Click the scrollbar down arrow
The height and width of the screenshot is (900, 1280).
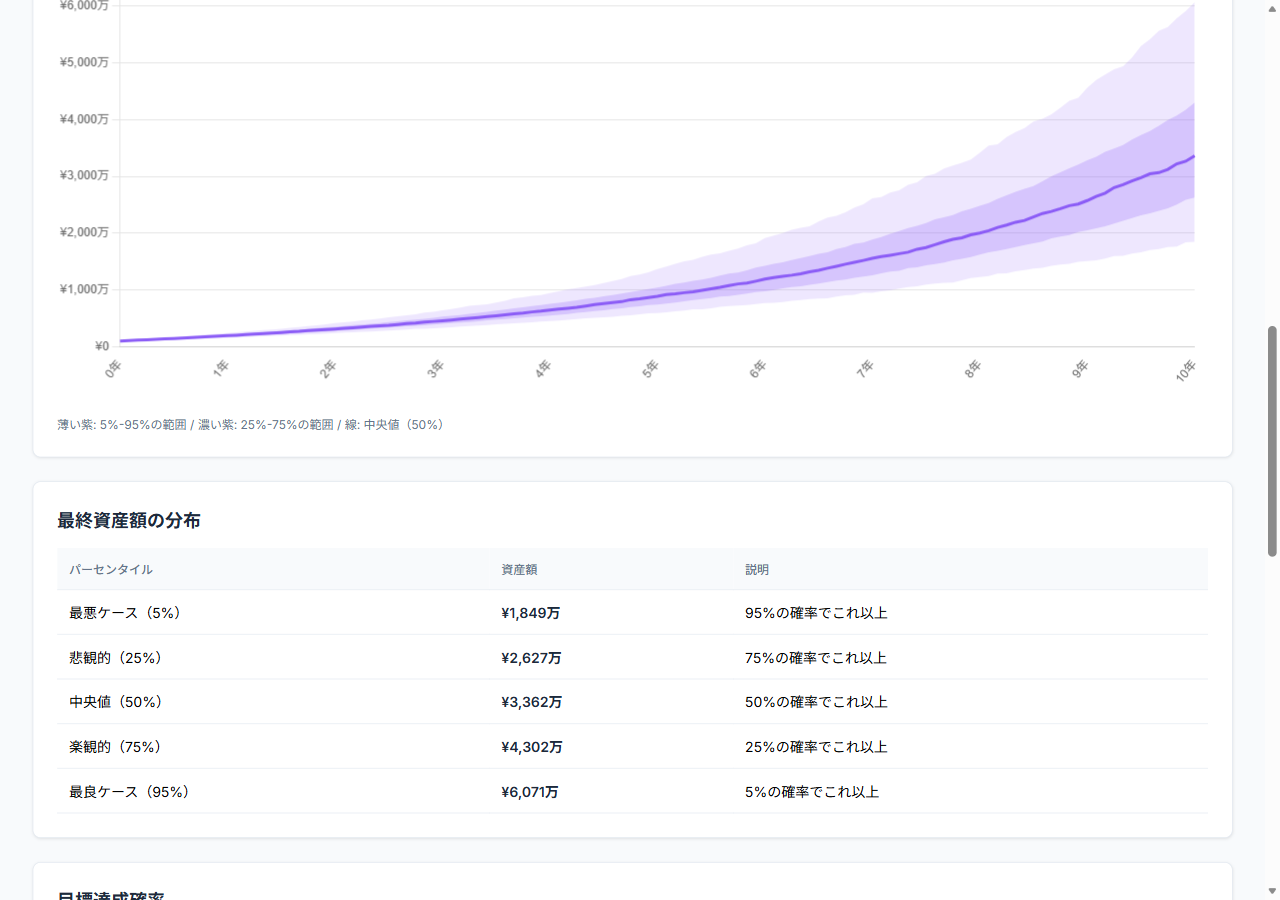click(x=1272, y=891)
